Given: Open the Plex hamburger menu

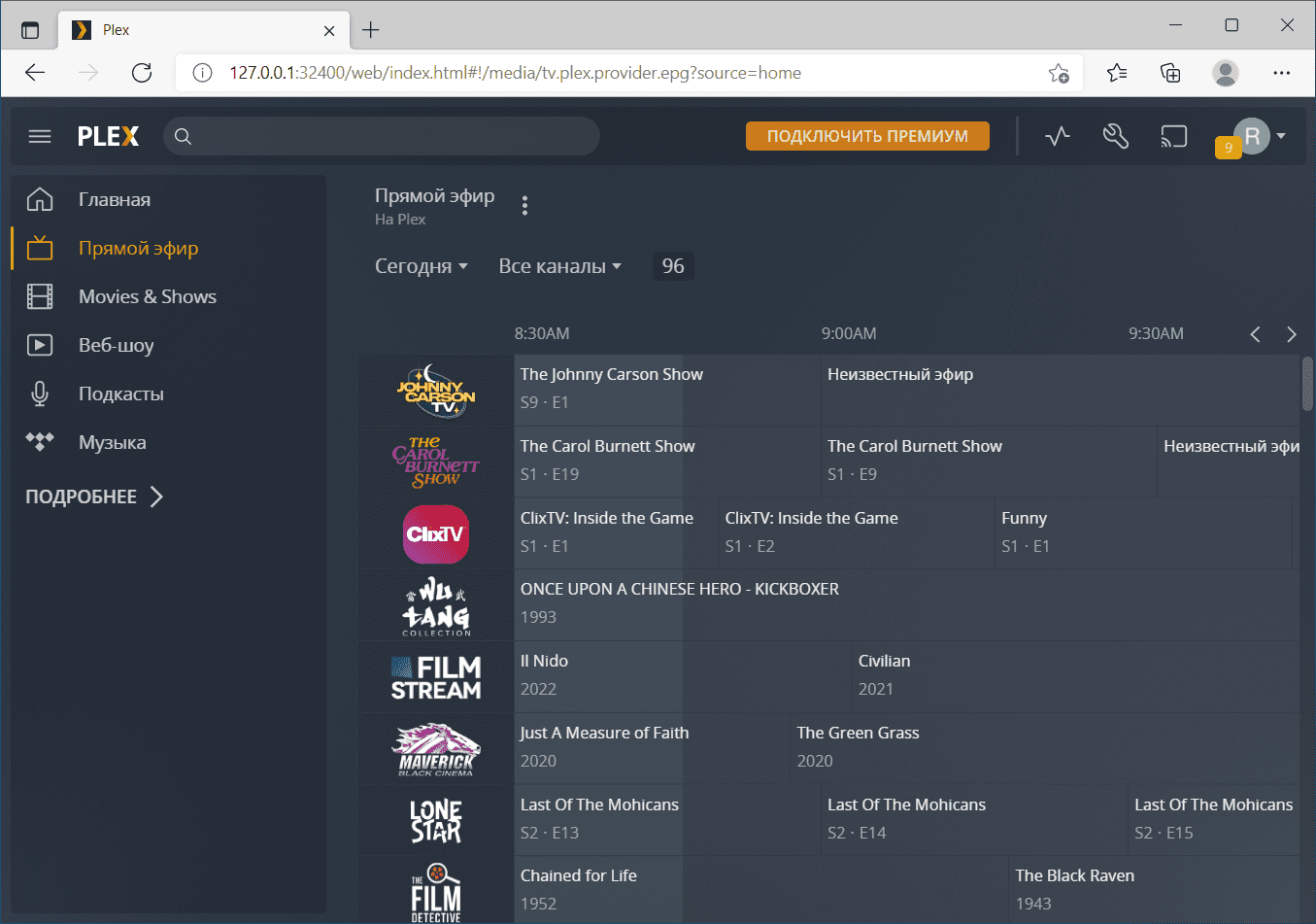Looking at the screenshot, I should click(40, 136).
